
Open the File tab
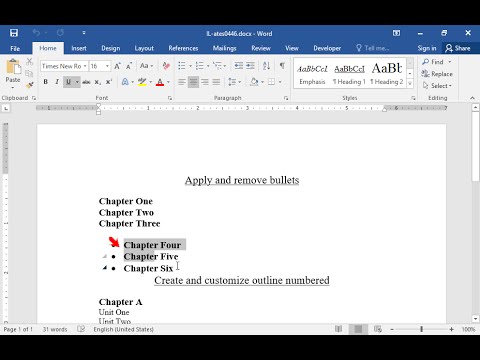pos(15,48)
